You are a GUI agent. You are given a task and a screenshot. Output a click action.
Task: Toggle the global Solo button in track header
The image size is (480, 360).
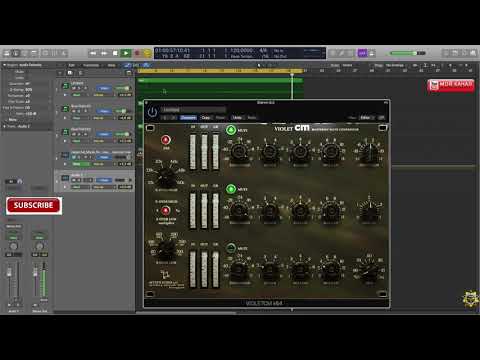point(80,73)
